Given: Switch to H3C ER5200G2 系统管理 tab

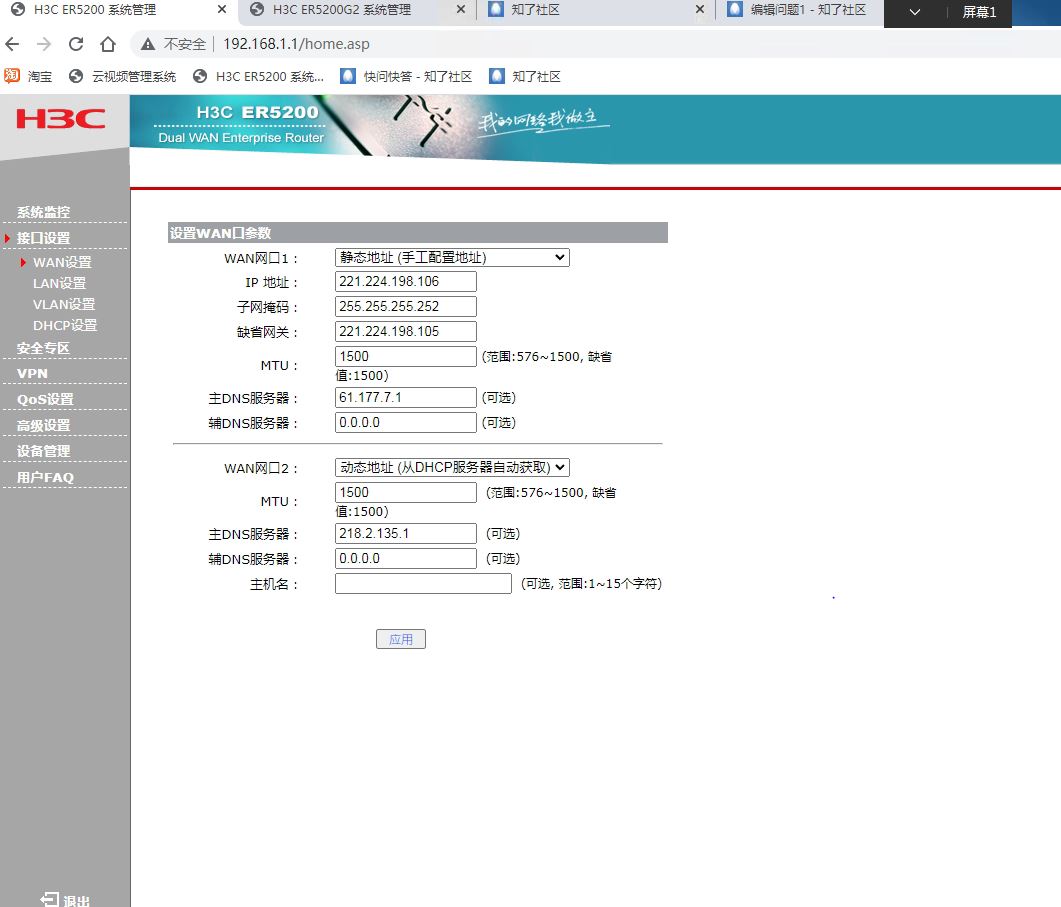Looking at the screenshot, I should tap(342, 9).
